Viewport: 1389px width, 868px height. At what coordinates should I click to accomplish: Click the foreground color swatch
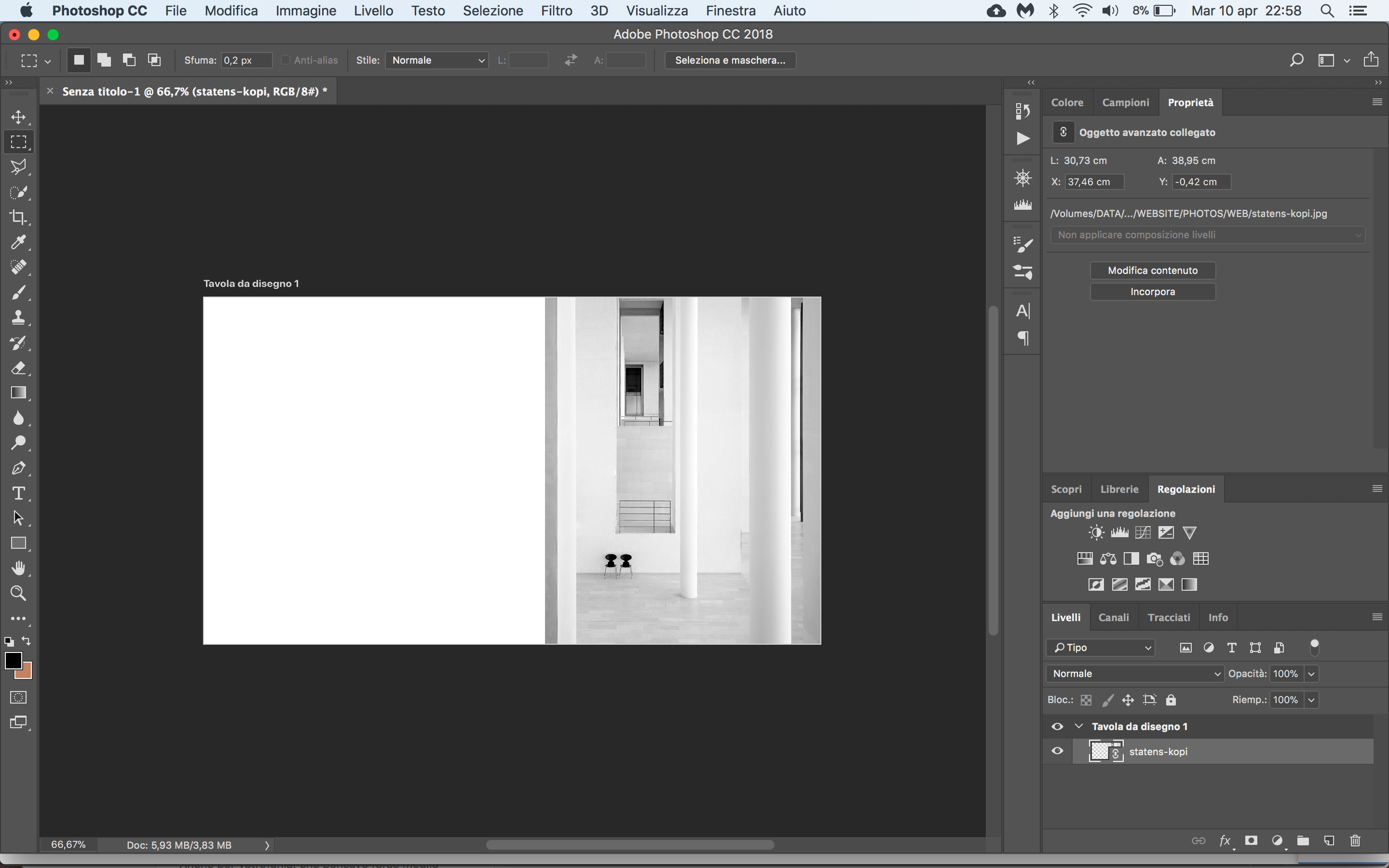tap(13, 660)
